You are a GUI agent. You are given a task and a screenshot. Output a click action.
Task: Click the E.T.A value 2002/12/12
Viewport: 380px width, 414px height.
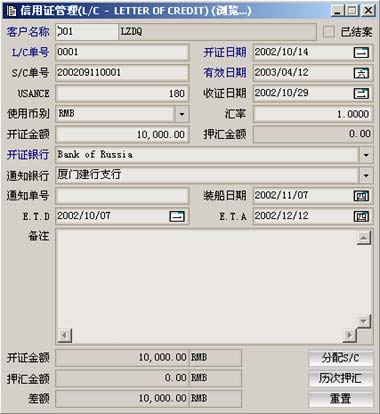click(281, 216)
